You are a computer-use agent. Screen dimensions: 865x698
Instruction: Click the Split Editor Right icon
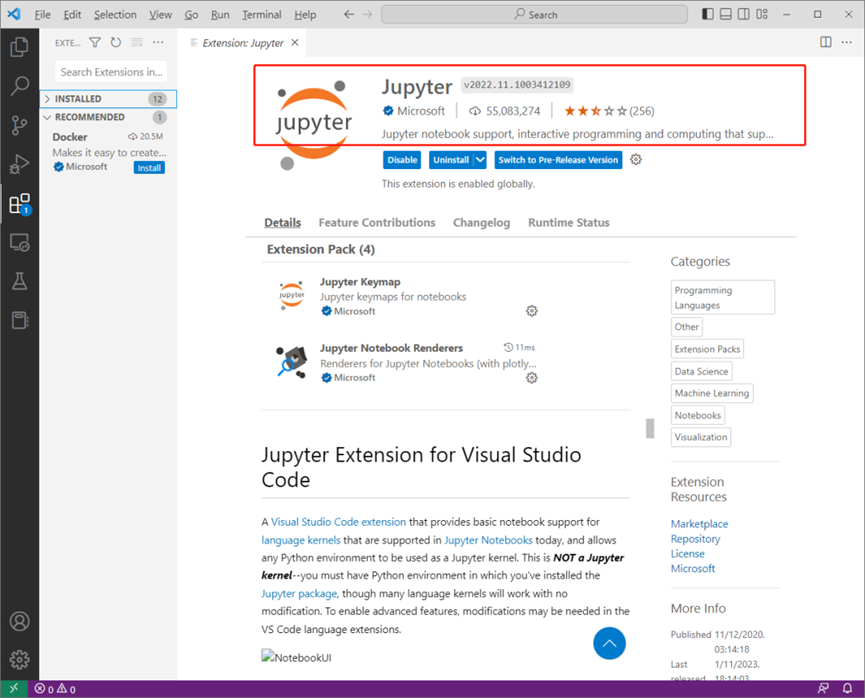tap(826, 42)
